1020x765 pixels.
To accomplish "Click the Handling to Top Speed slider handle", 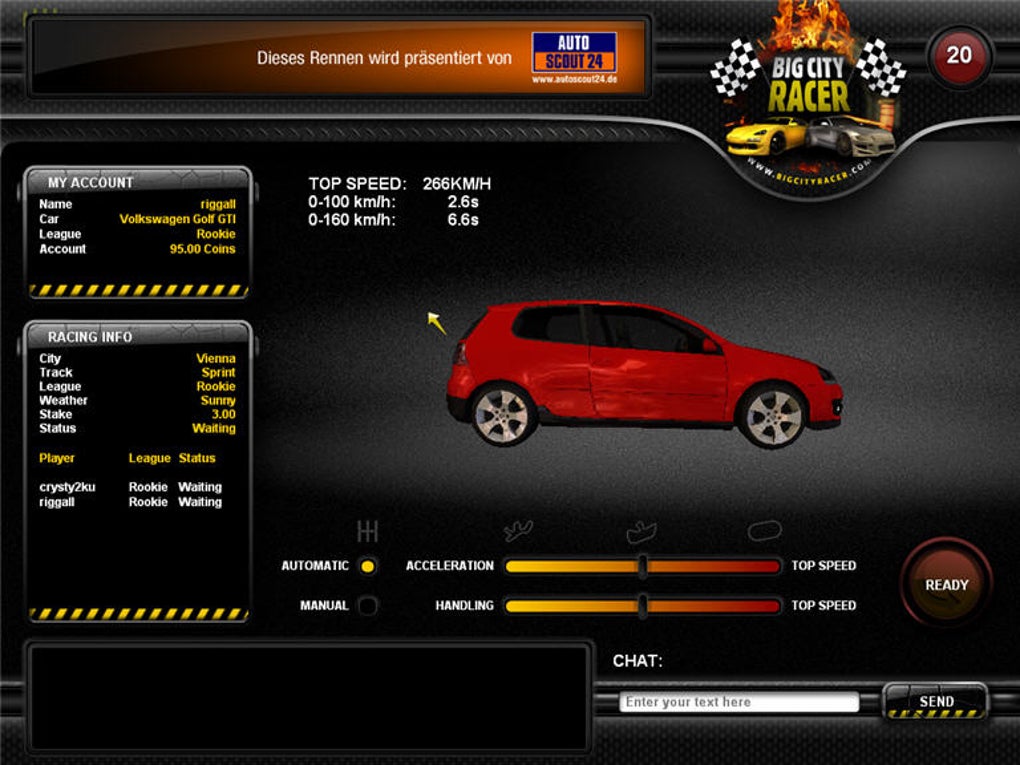I will (x=643, y=606).
